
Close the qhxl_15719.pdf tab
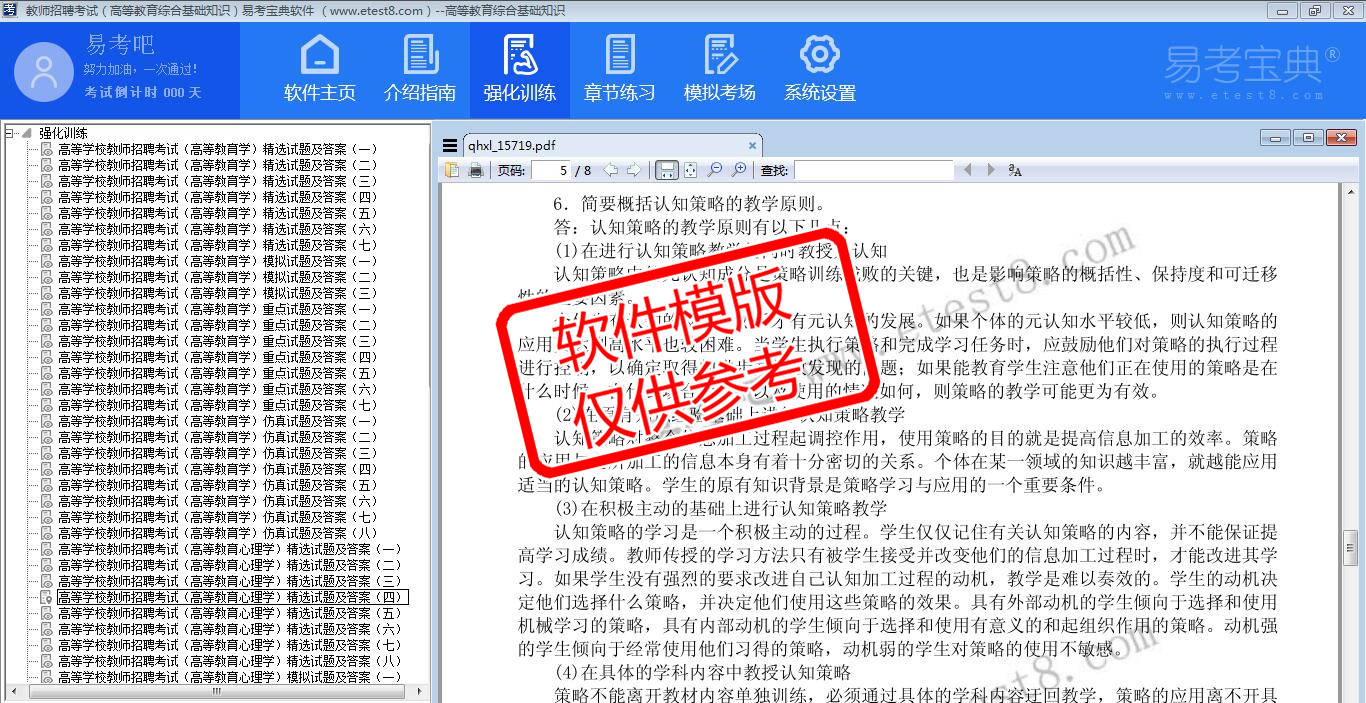pyautogui.click(x=753, y=146)
